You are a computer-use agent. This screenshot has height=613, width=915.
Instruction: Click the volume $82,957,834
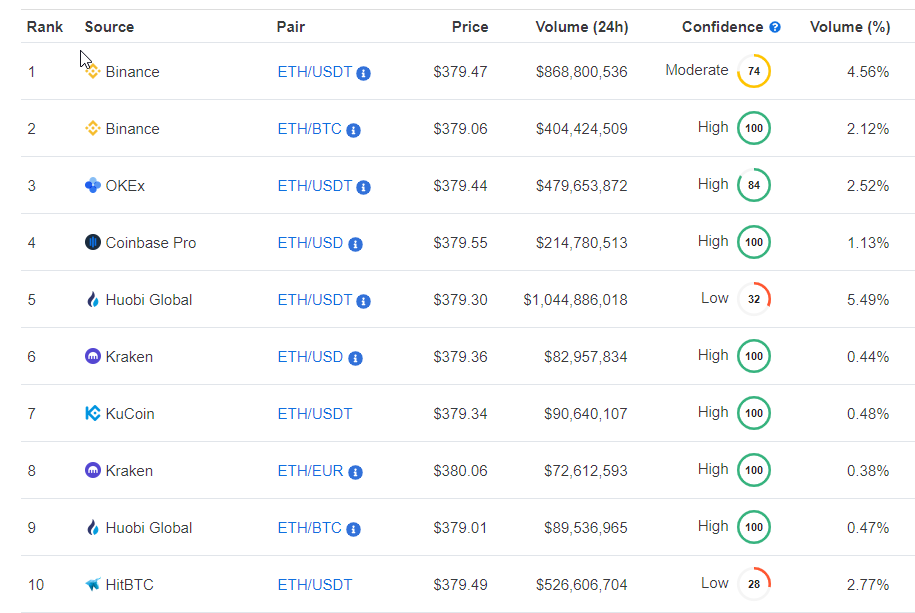point(586,357)
